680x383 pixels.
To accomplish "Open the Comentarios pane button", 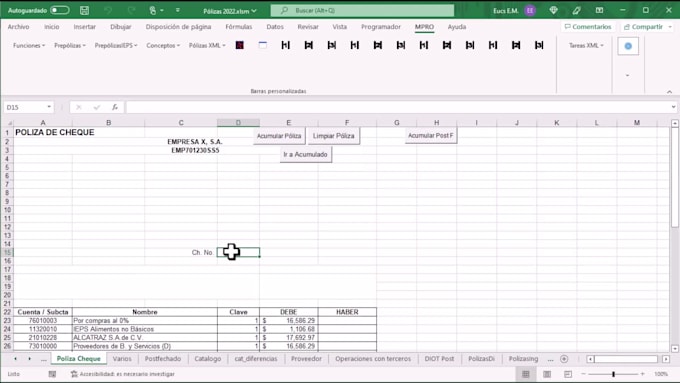I will 588,27.
